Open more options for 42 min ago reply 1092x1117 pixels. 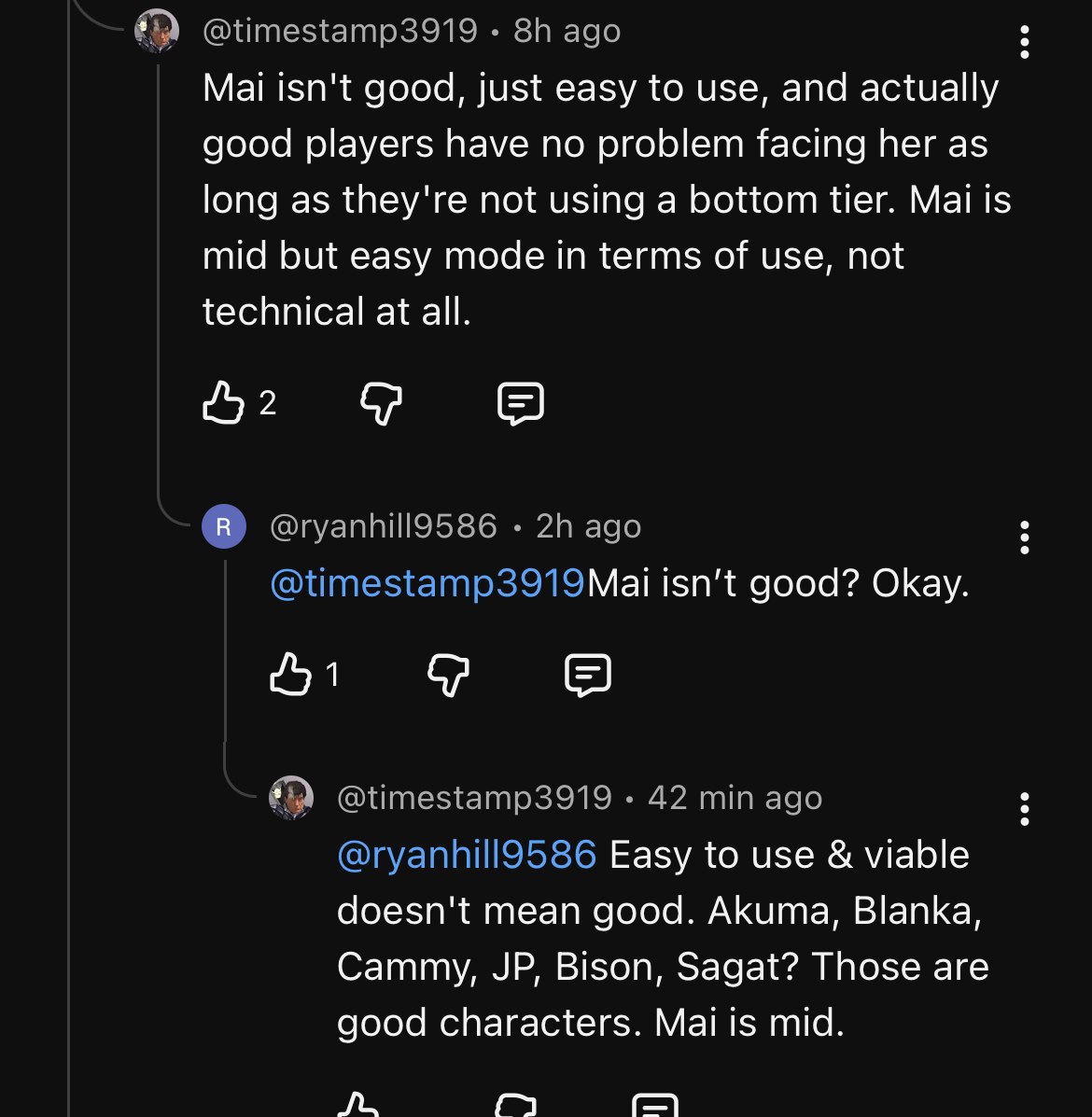1025,809
